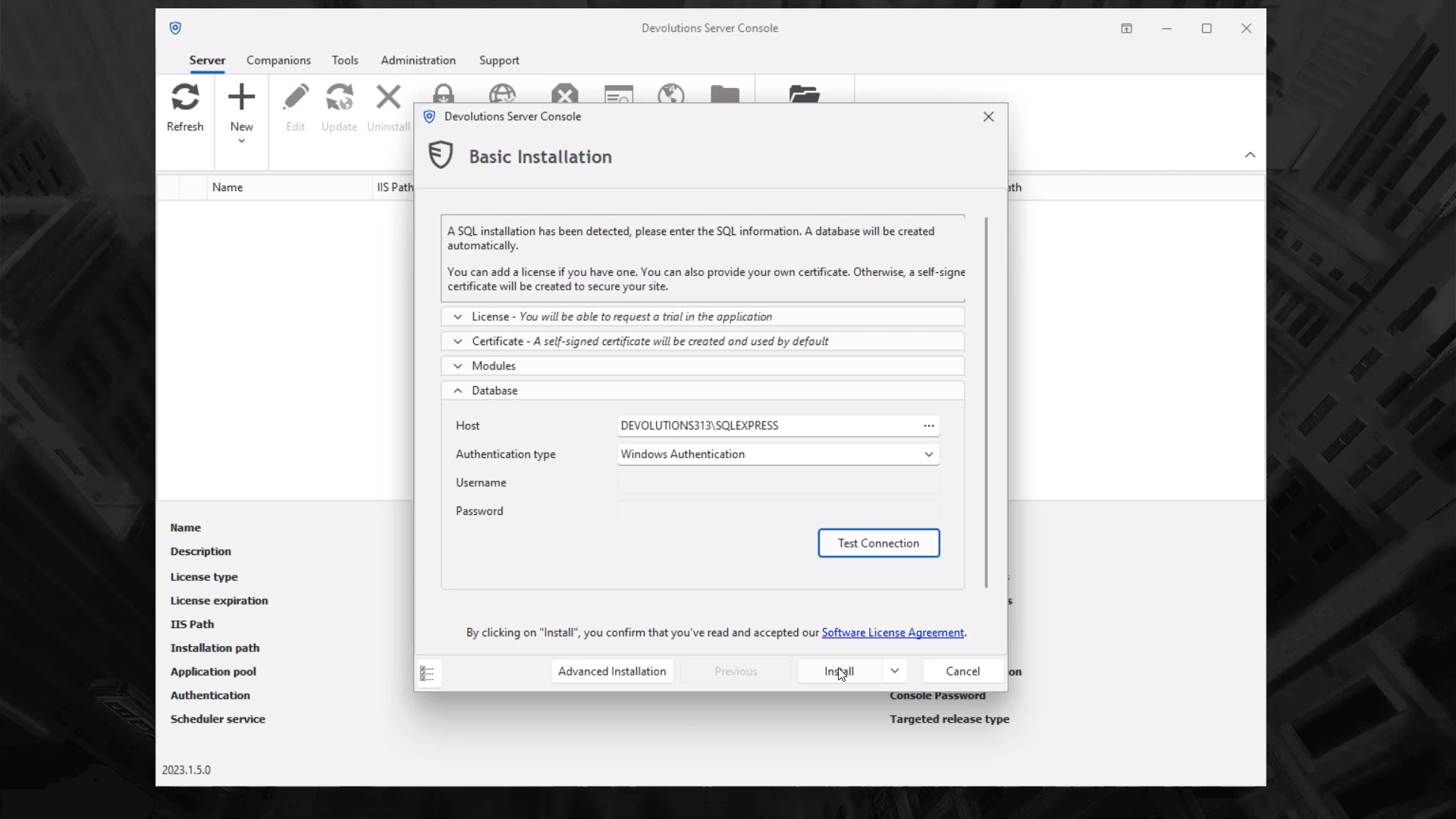Open the Software License Agreement link

(x=893, y=633)
